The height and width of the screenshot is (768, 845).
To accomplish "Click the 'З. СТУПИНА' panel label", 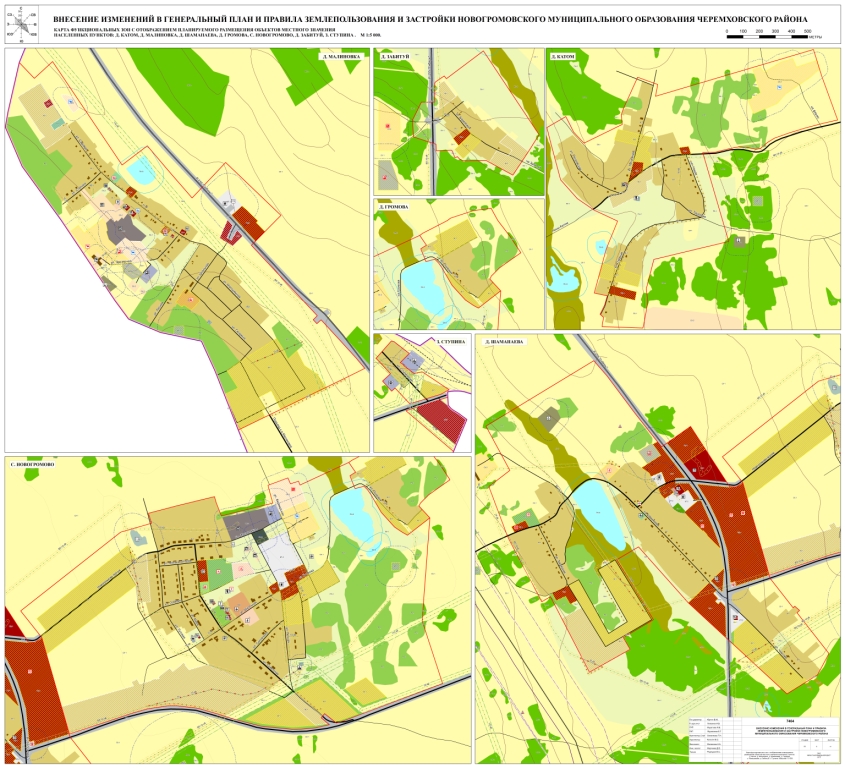I will click(452, 341).
